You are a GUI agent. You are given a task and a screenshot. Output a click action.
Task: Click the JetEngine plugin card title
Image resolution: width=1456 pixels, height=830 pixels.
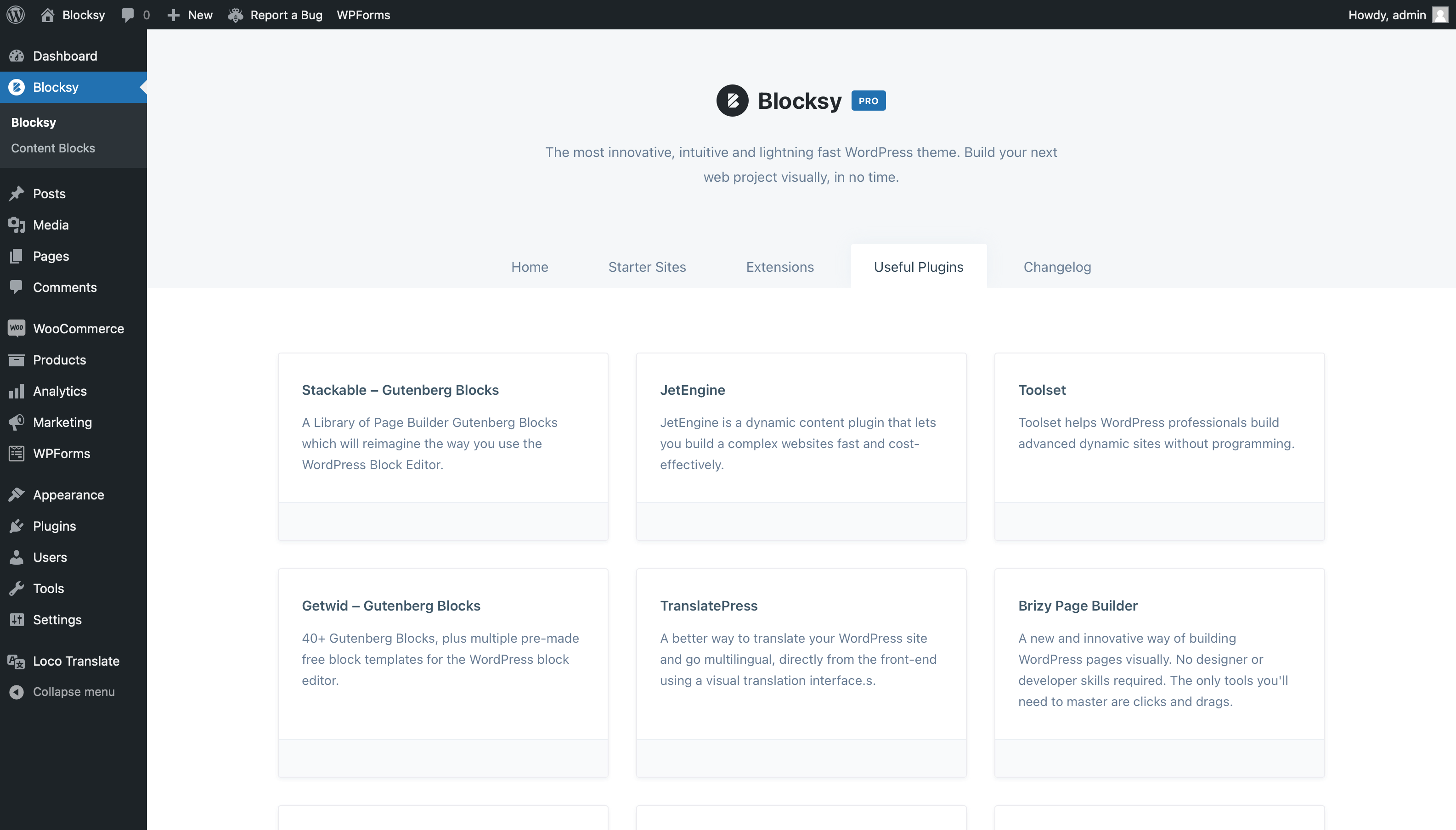692,390
